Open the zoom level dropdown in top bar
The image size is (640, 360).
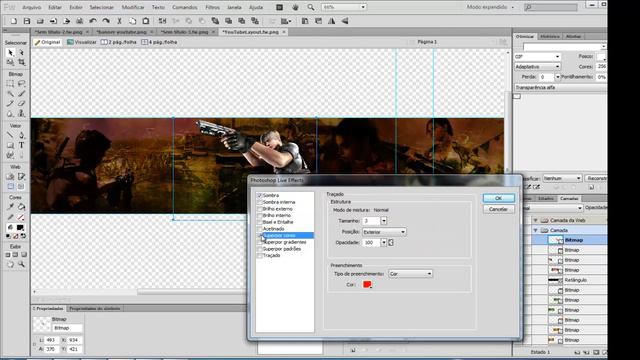pos(363,7)
